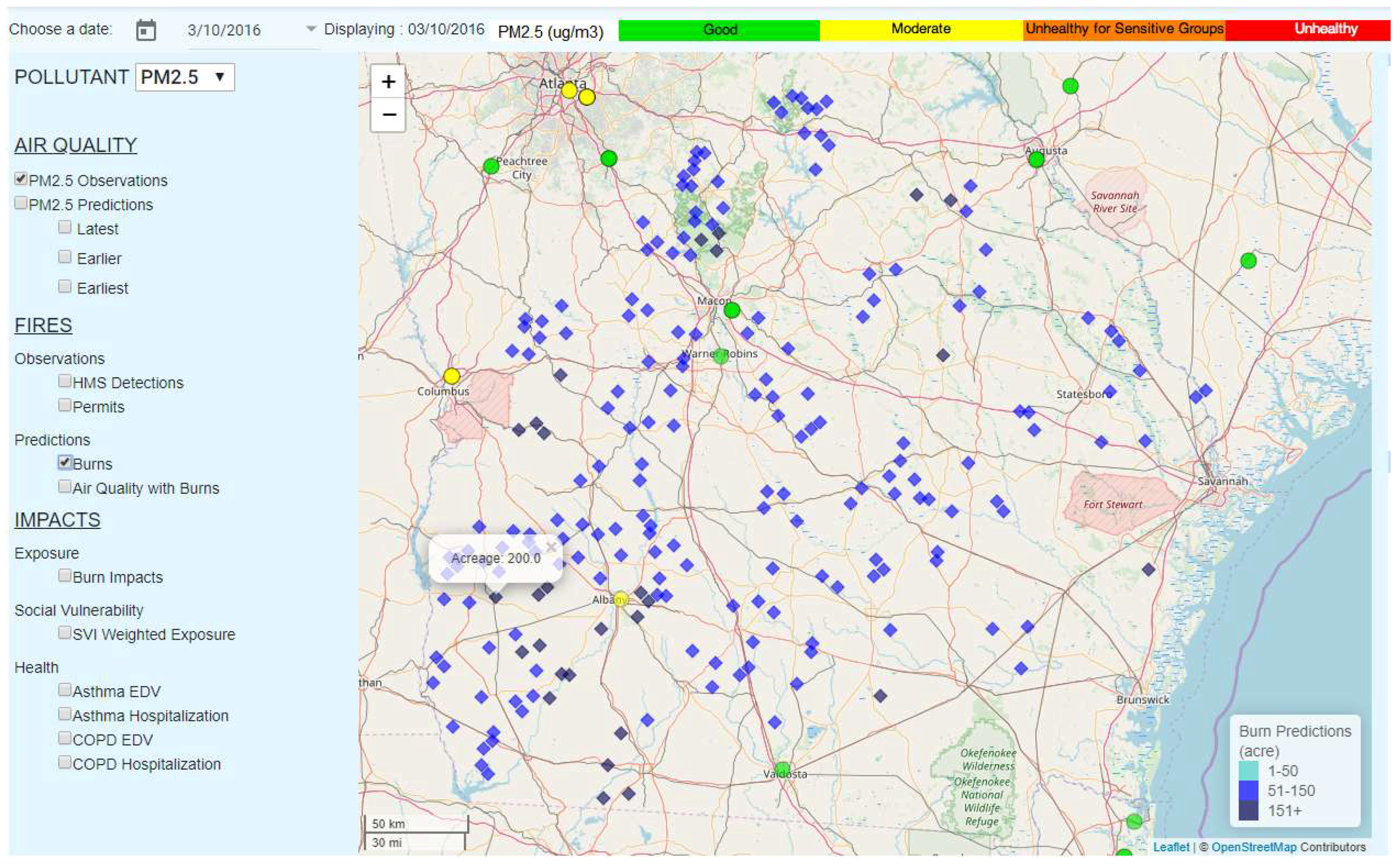1400x865 pixels.
Task: Open the PM2.5 pollutant dropdown
Action: pyautogui.click(x=185, y=77)
